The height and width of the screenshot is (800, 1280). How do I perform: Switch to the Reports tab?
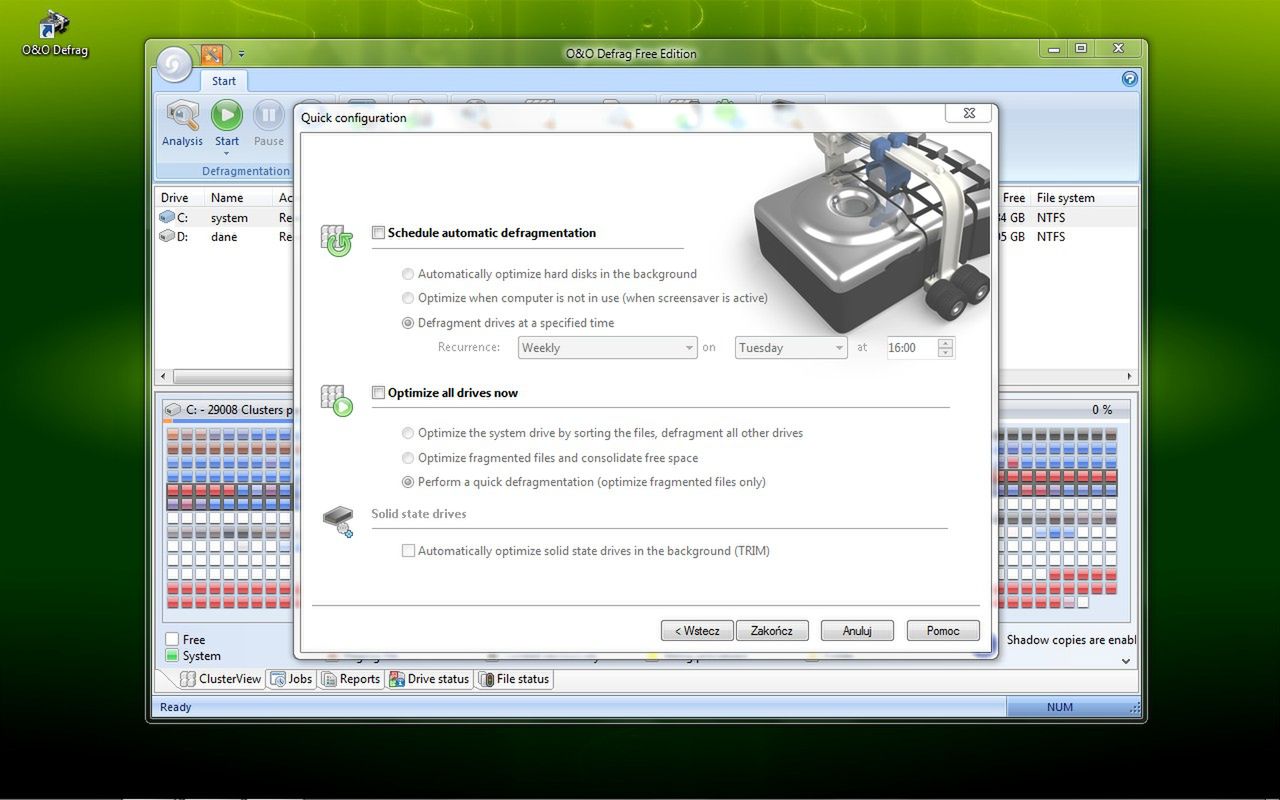(x=351, y=679)
